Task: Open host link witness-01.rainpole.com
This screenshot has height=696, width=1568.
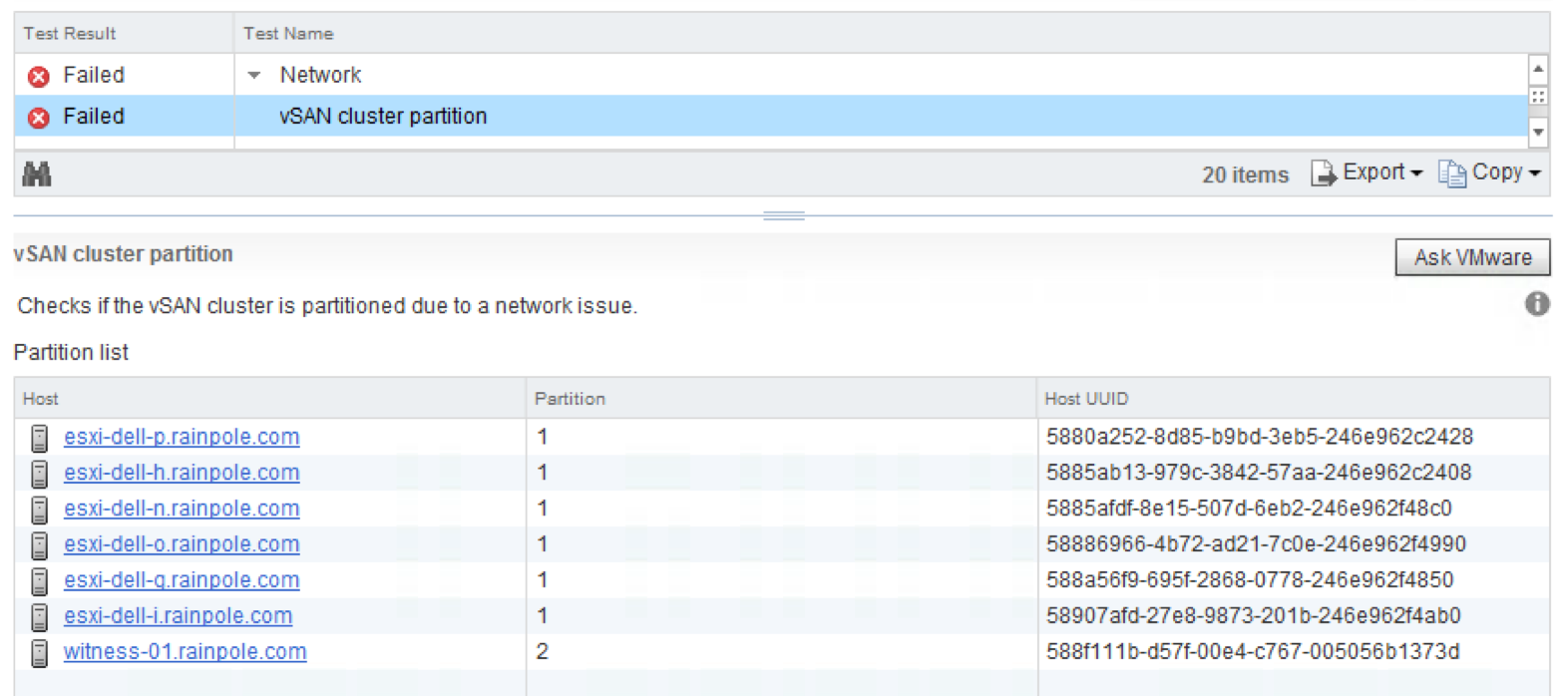Action: tap(186, 652)
